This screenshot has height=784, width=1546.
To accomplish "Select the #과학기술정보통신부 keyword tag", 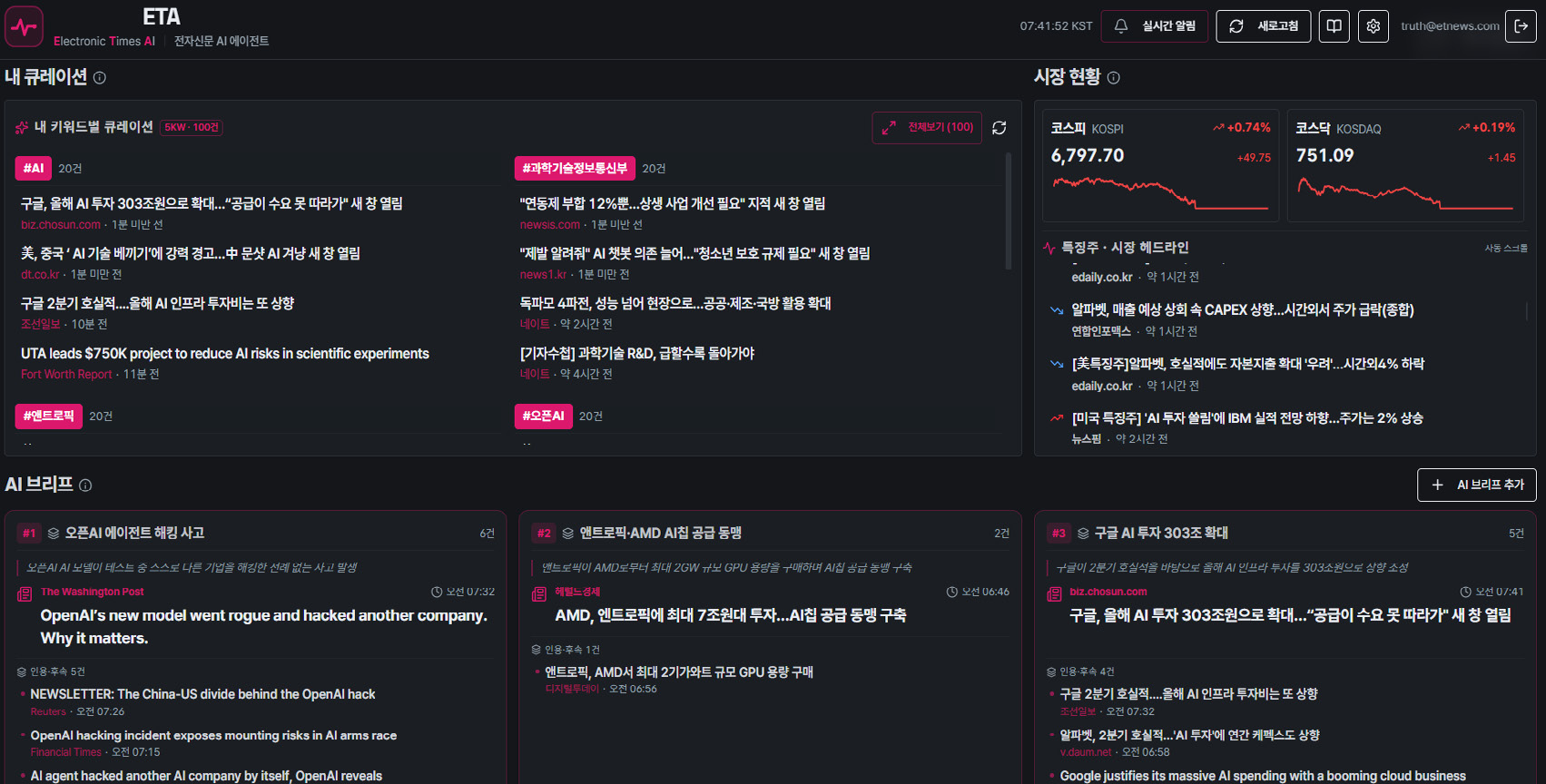I will (575, 168).
